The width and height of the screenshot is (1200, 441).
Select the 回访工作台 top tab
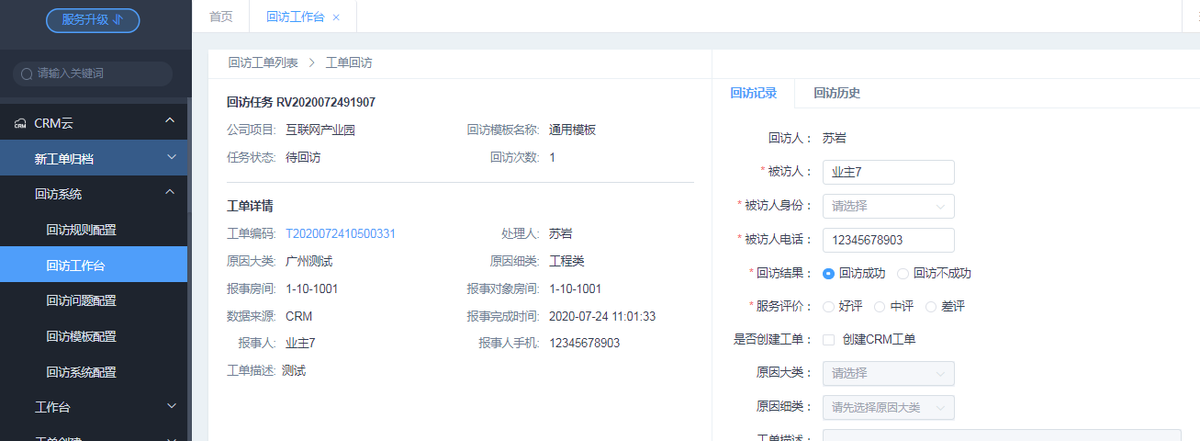(x=294, y=17)
